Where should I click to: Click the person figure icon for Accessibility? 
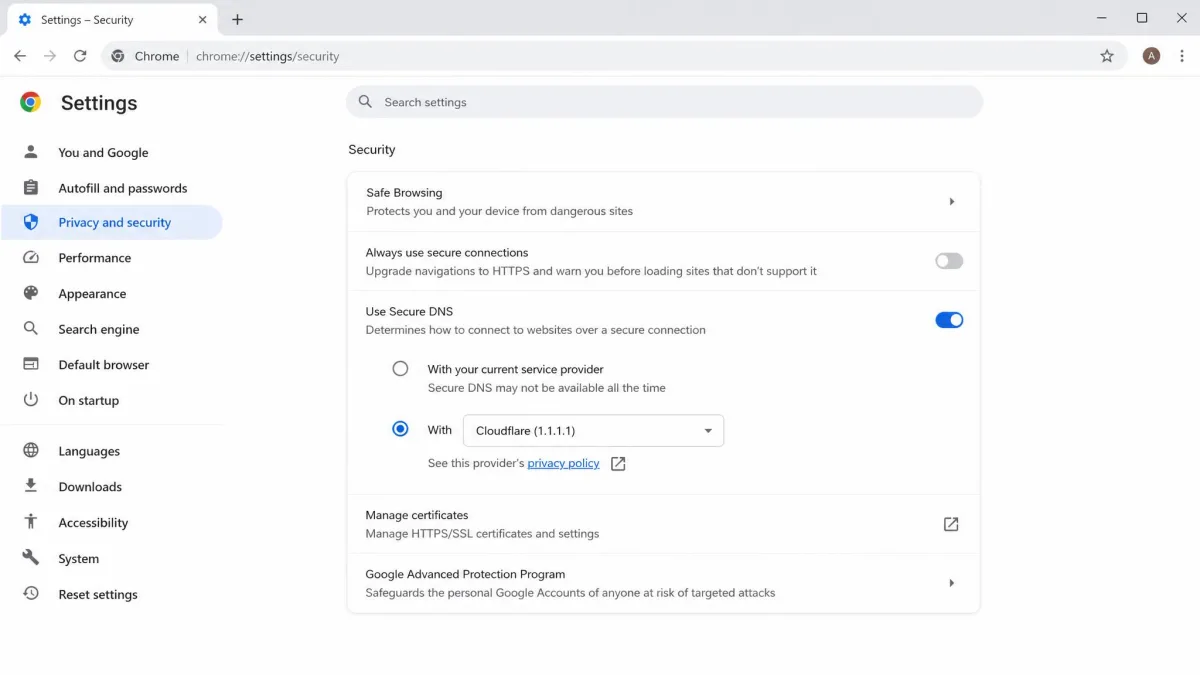(31, 522)
